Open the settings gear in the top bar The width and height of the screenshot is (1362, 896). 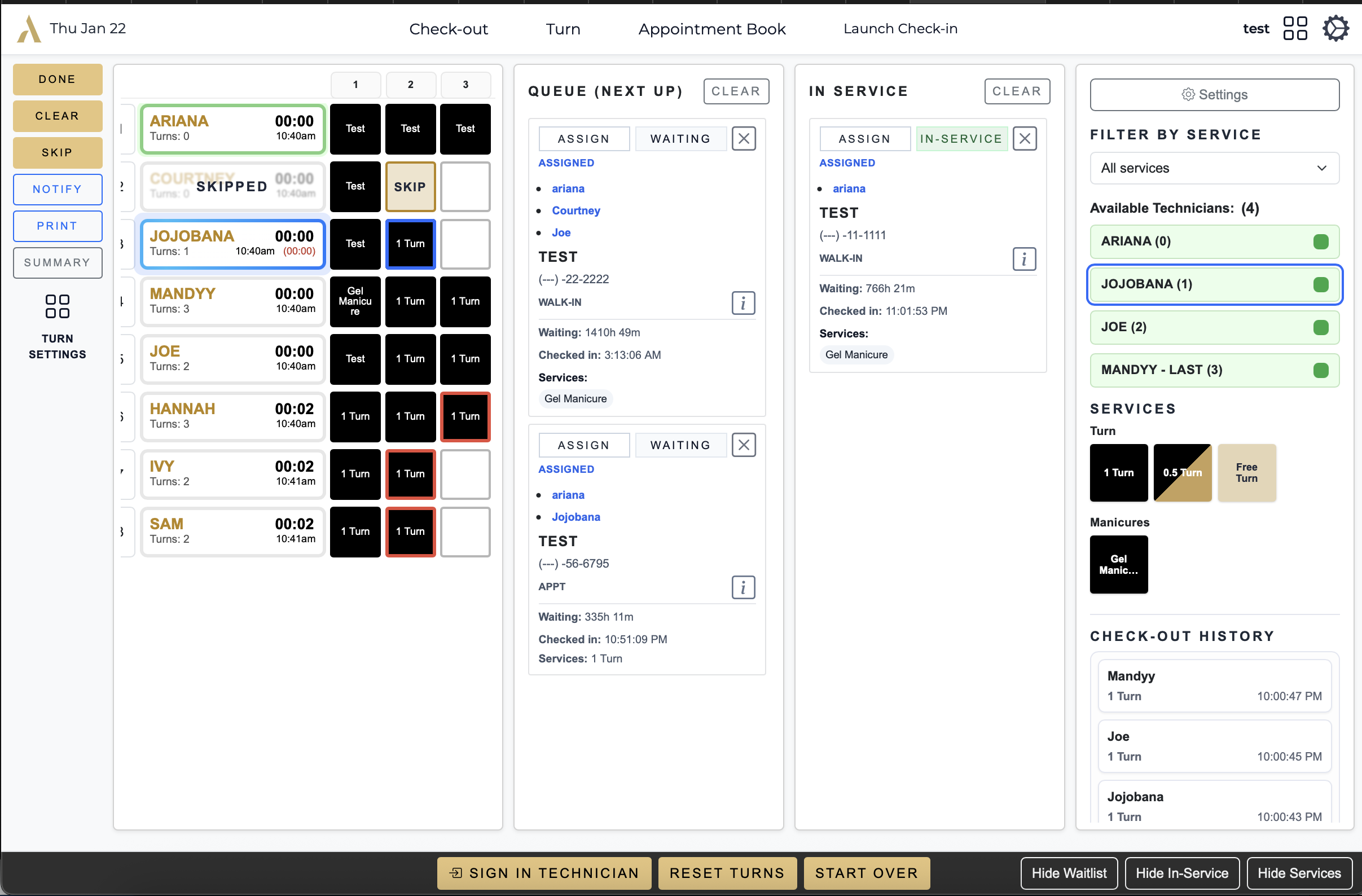[1335, 28]
